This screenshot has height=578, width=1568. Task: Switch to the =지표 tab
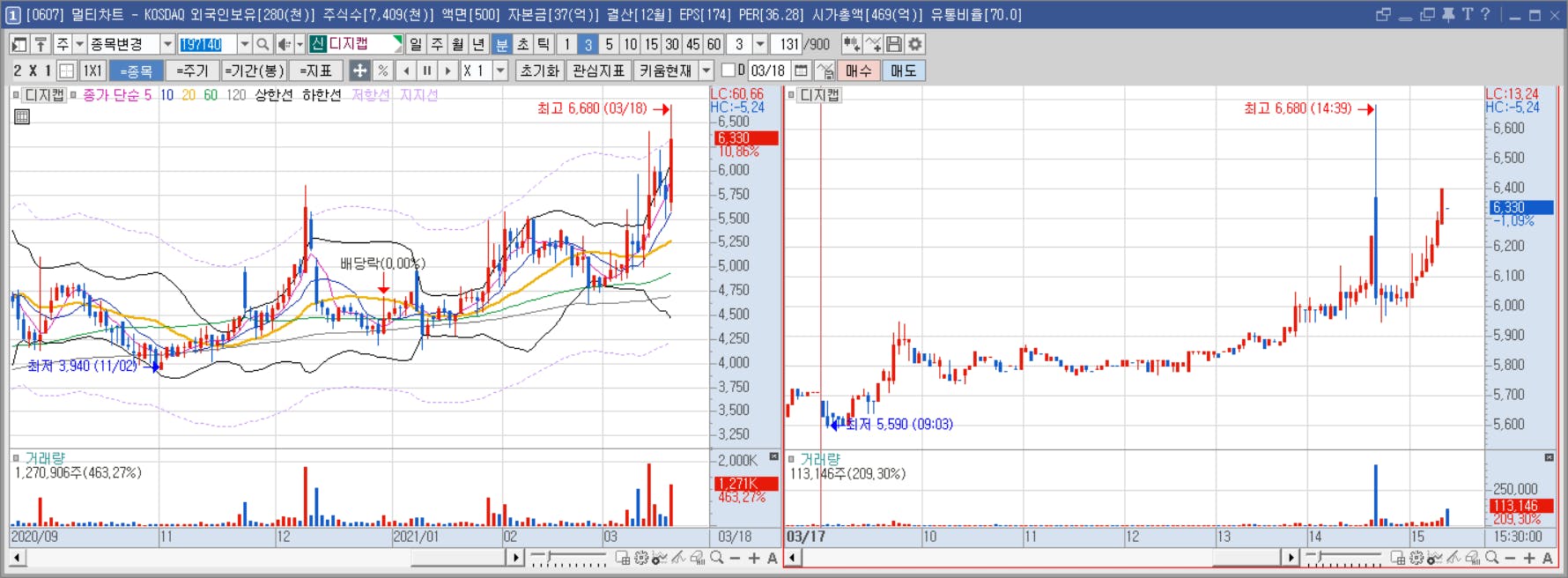tap(316, 70)
